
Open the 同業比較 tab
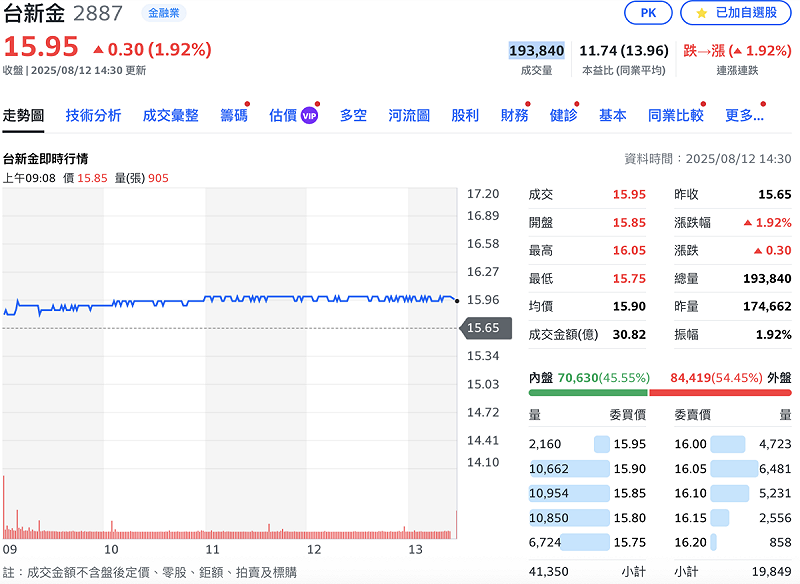point(676,116)
